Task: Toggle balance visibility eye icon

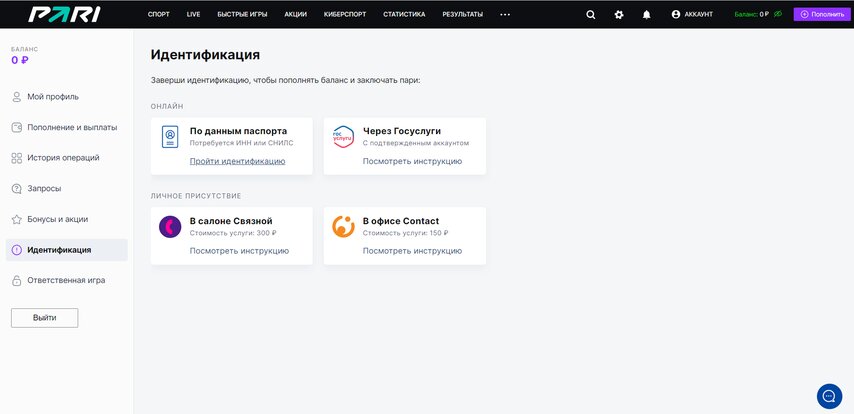Action: coord(778,14)
